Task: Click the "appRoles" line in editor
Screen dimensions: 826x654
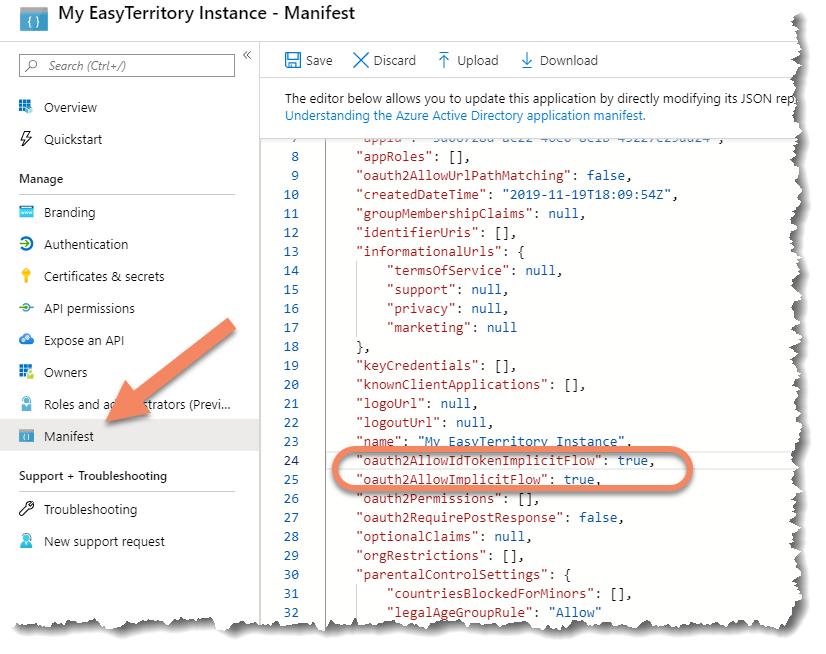Action: pyautogui.click(x=412, y=157)
